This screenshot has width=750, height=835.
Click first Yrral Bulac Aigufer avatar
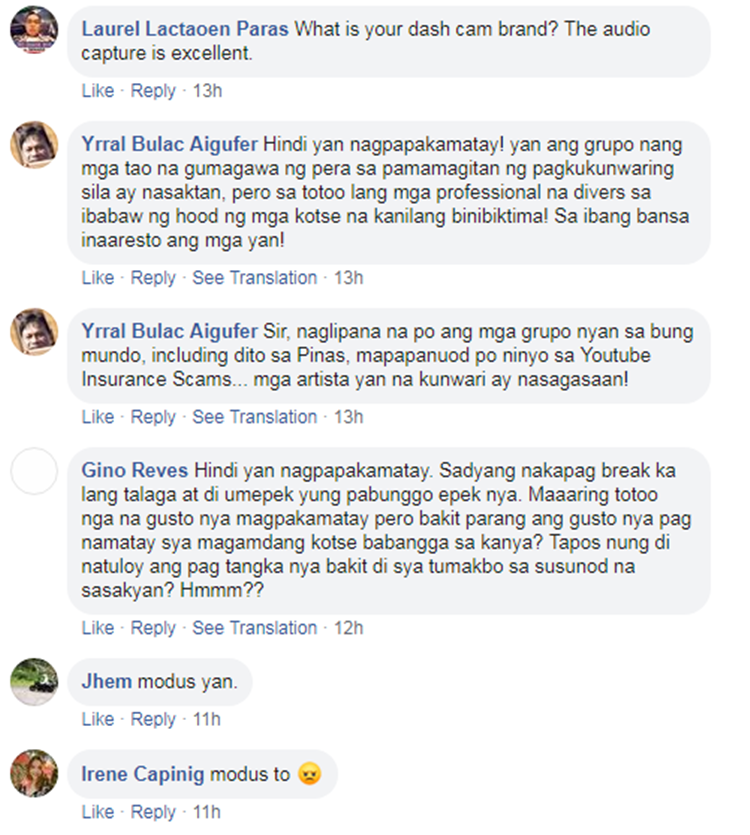[34, 145]
